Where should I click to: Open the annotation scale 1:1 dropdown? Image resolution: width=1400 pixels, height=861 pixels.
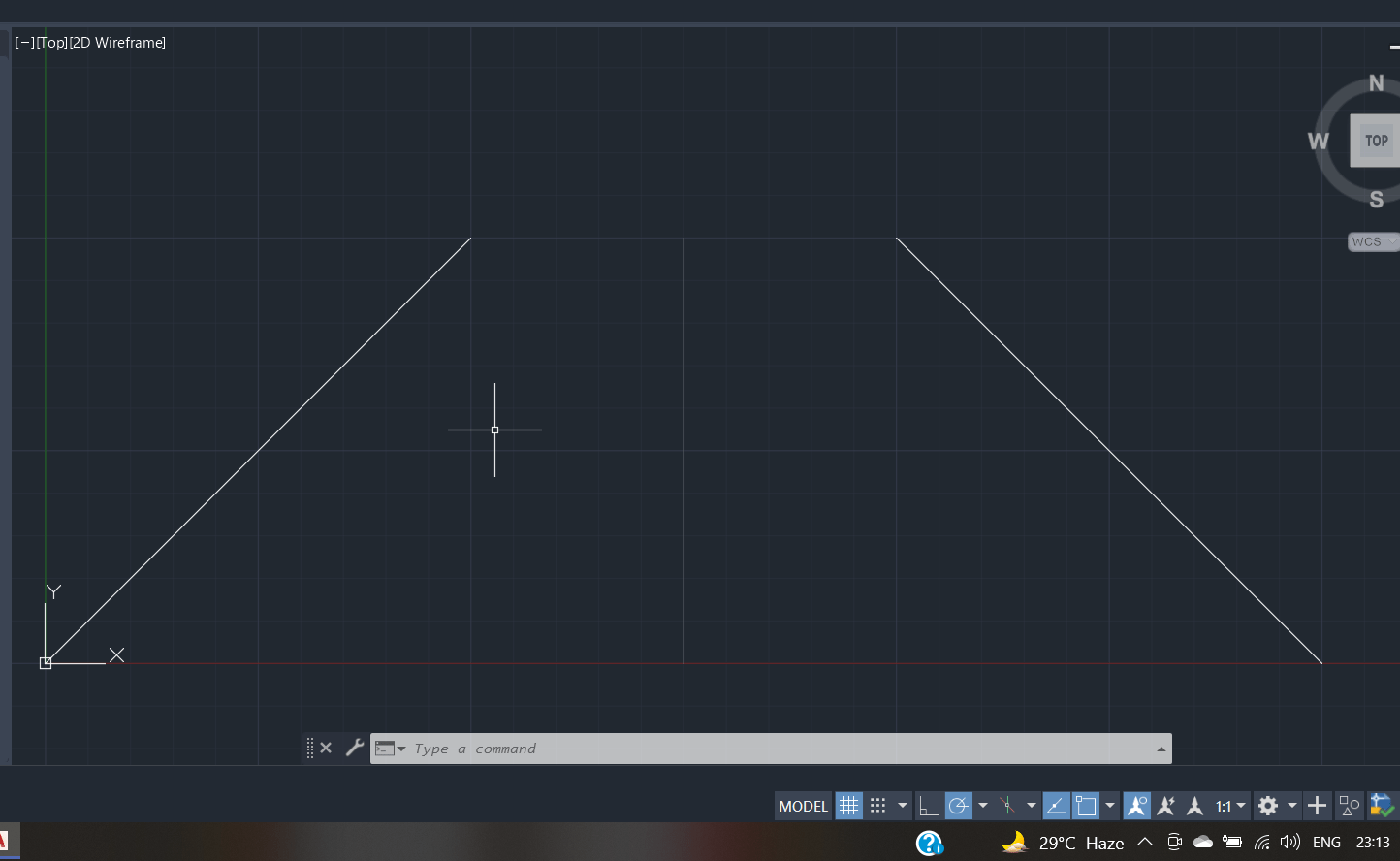click(1228, 806)
